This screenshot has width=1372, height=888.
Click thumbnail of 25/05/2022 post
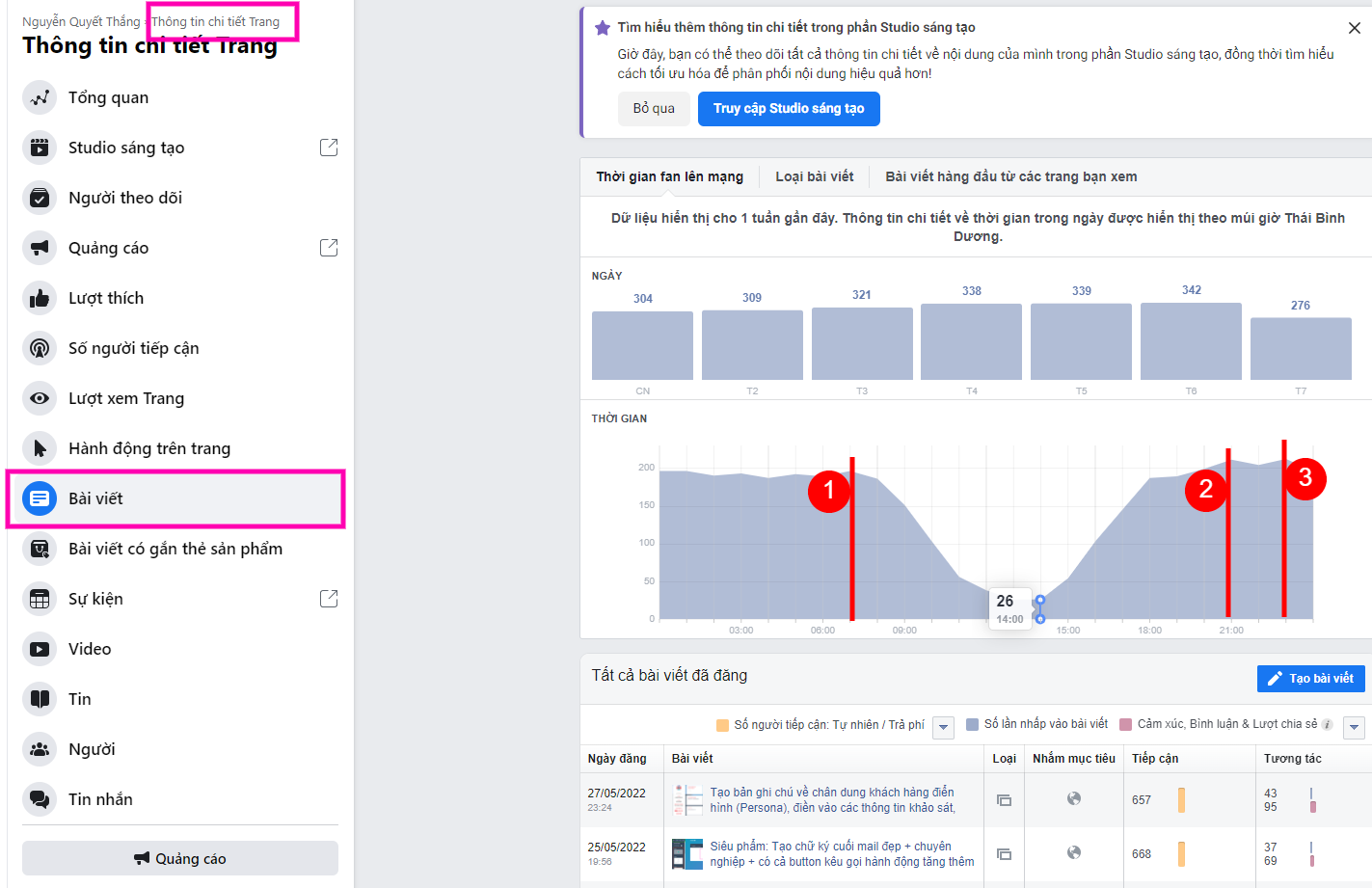pyautogui.click(x=687, y=854)
